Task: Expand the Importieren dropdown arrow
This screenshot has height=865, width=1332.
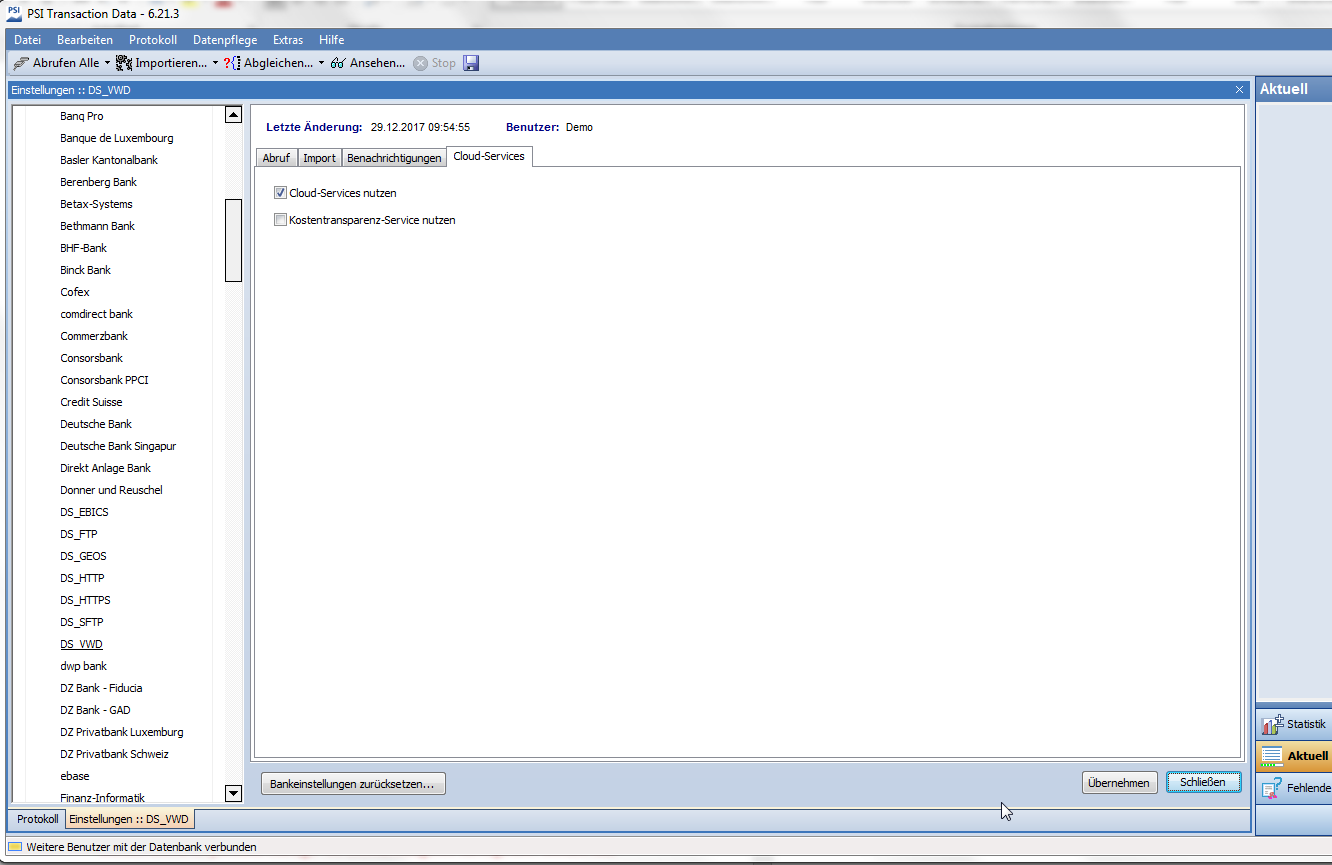Action: point(215,63)
